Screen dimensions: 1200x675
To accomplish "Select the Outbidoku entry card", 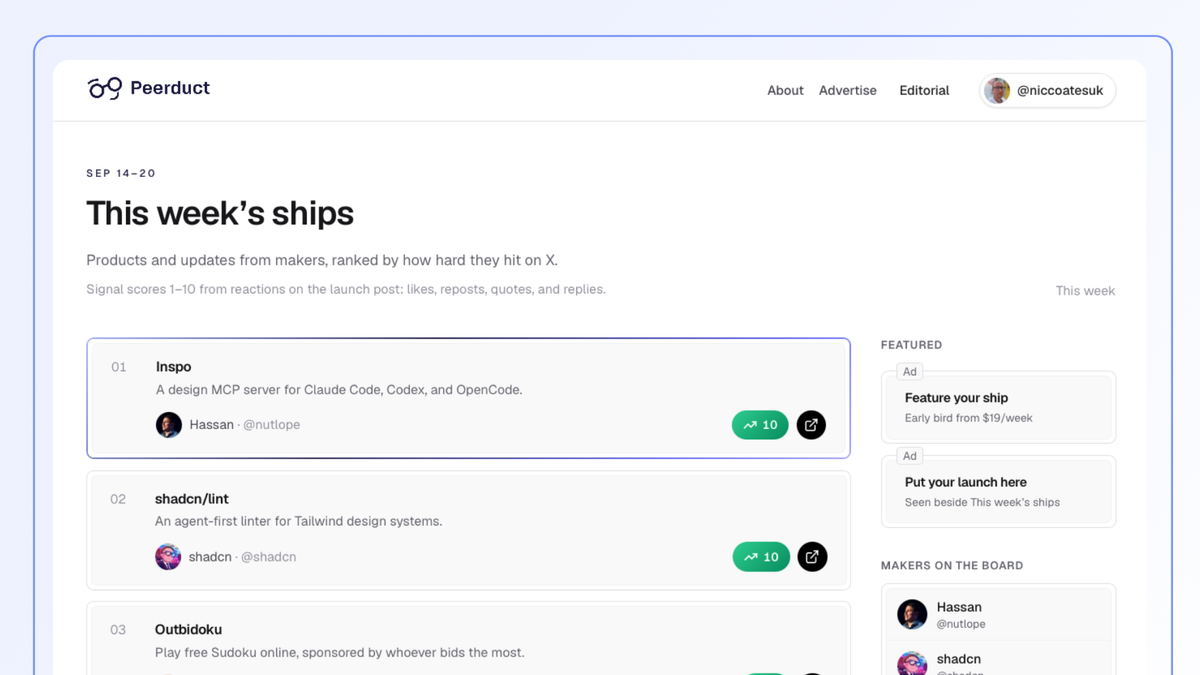I will click(468, 638).
